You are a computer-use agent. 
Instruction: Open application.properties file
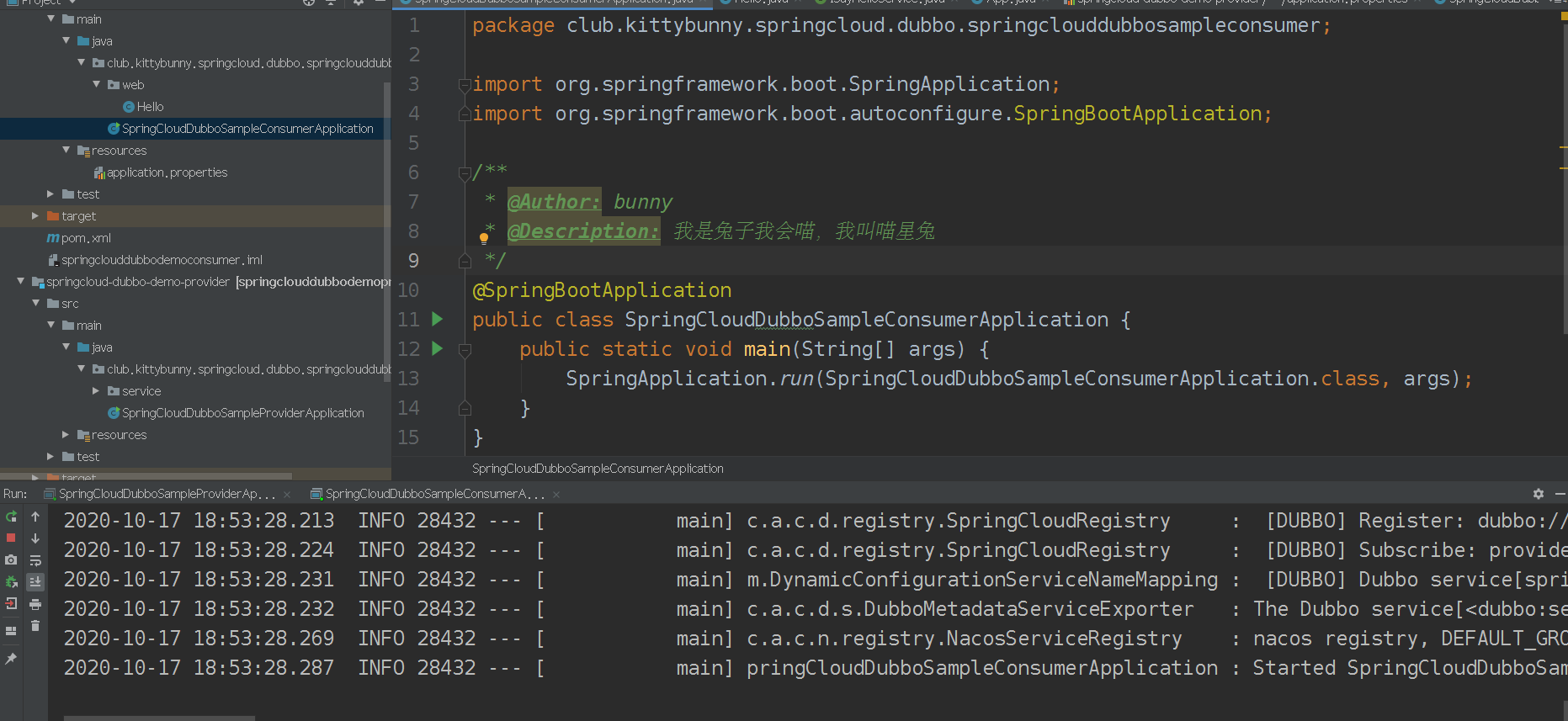coord(167,172)
